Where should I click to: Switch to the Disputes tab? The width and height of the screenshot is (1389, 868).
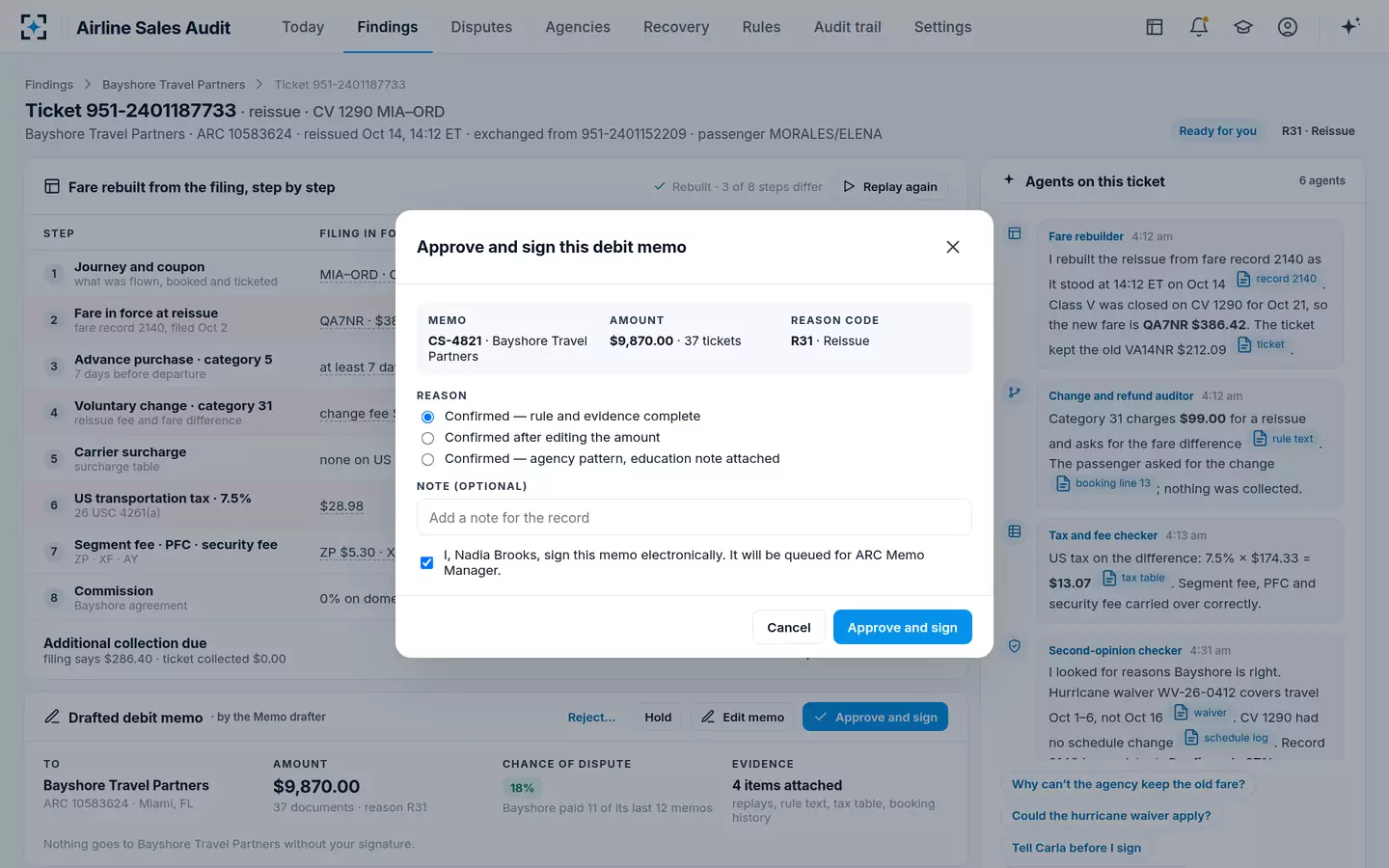point(481,27)
